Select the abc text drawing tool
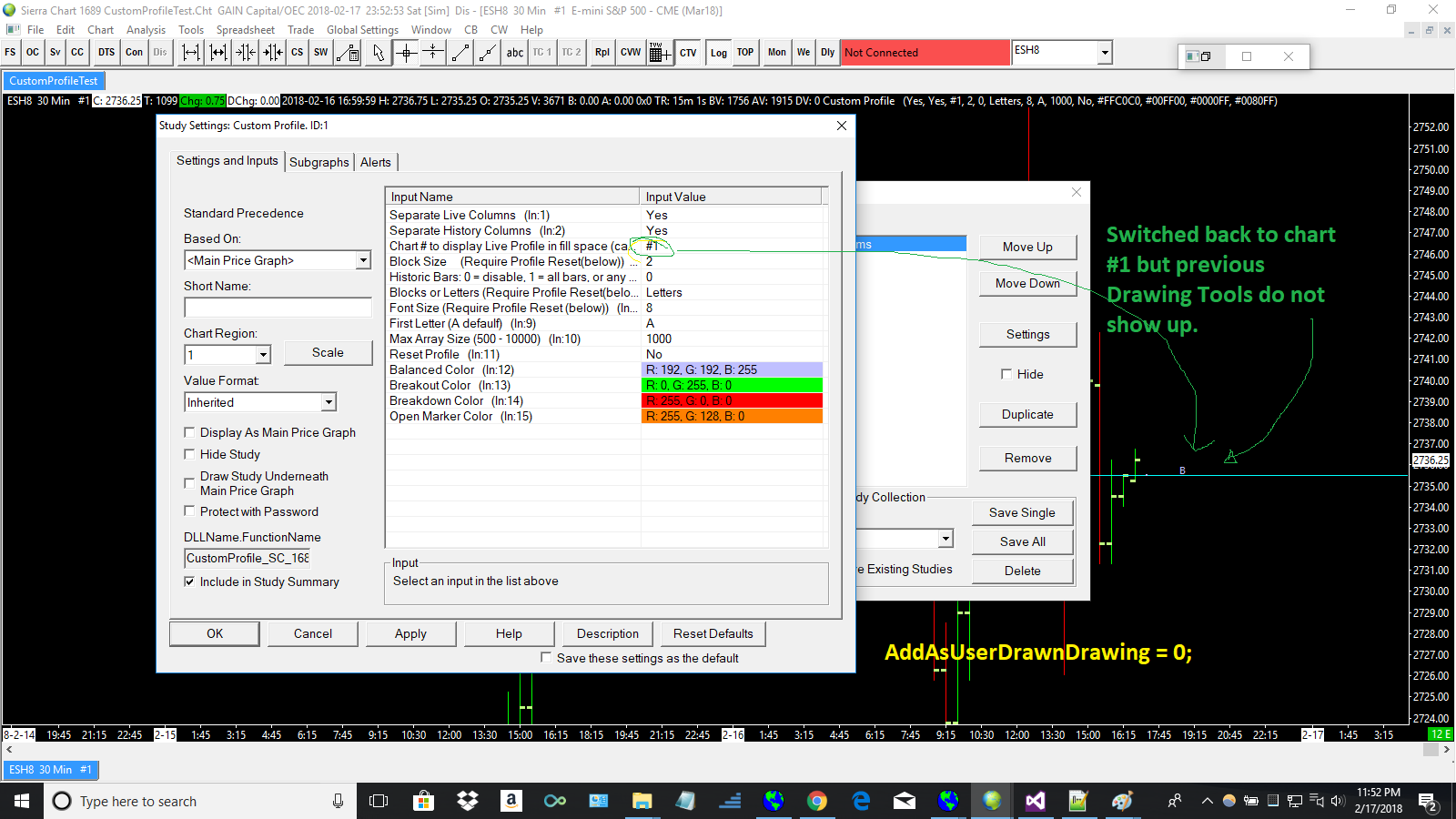This screenshot has height=819, width=1456. [514, 53]
